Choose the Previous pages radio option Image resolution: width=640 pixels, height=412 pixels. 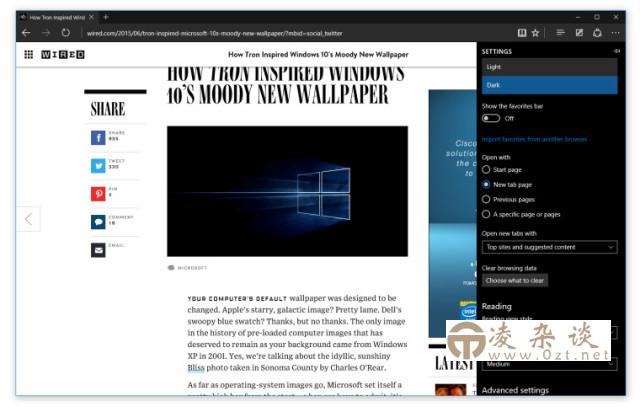[486, 199]
